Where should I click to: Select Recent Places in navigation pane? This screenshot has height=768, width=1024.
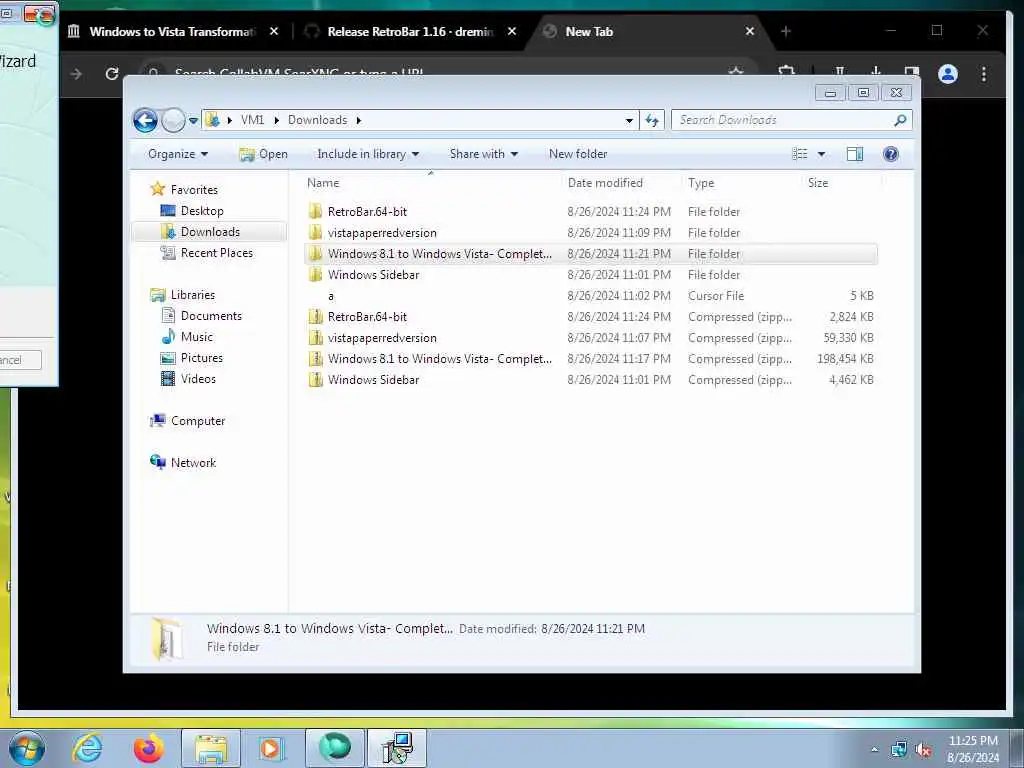coord(216,253)
